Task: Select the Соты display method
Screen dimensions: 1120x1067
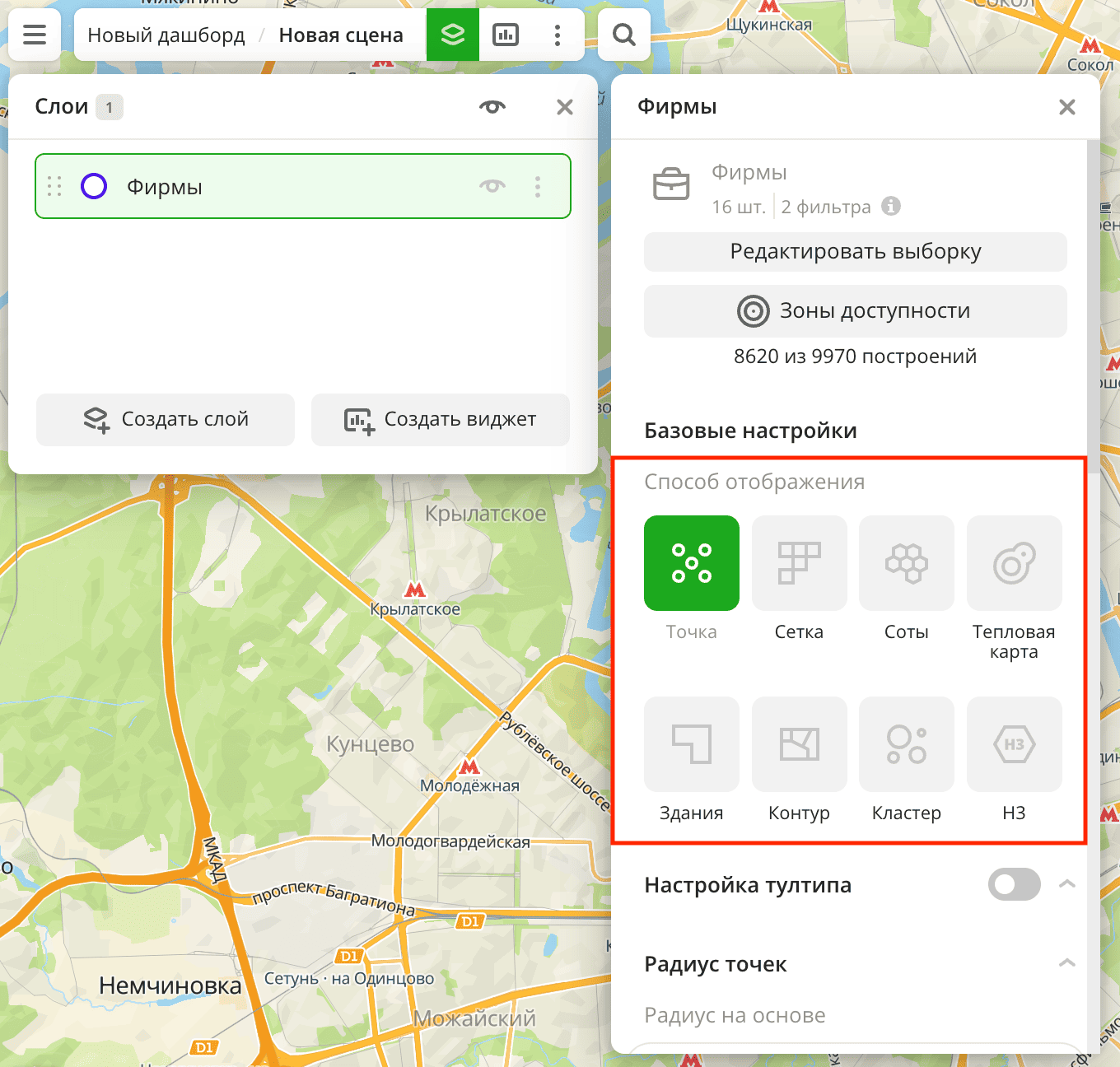Action: click(x=906, y=563)
